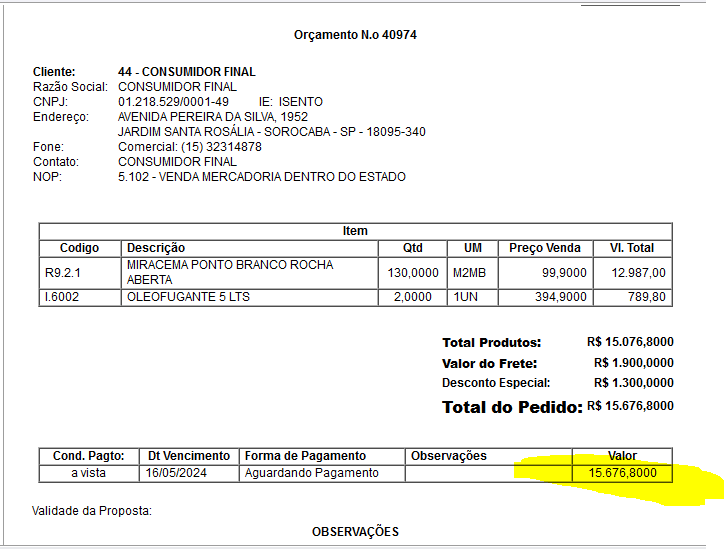The width and height of the screenshot is (724, 549).
Task: Select the CNPJ number 01.218.529/0001-49
Action: [173, 102]
